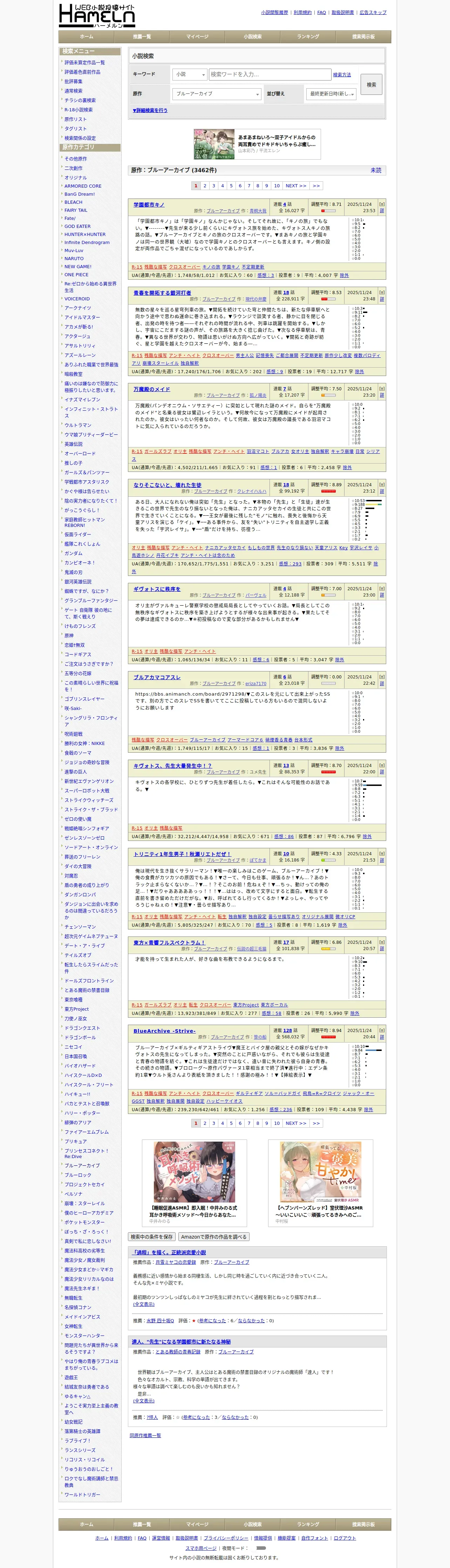Screen dimensions: 450x1568
Task: Open the search type dropdown showing 小説
Action: coord(190,74)
